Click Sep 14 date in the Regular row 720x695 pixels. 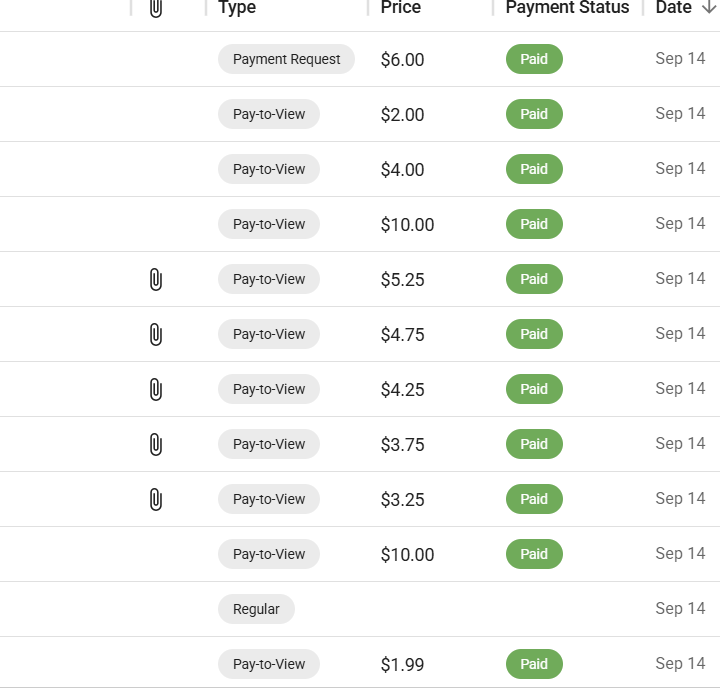[680, 608]
